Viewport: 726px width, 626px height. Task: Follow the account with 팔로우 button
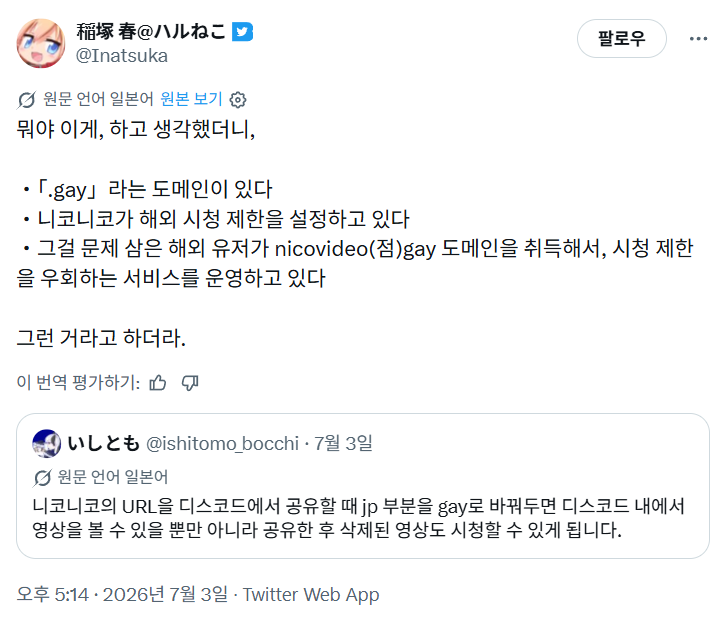(x=621, y=38)
